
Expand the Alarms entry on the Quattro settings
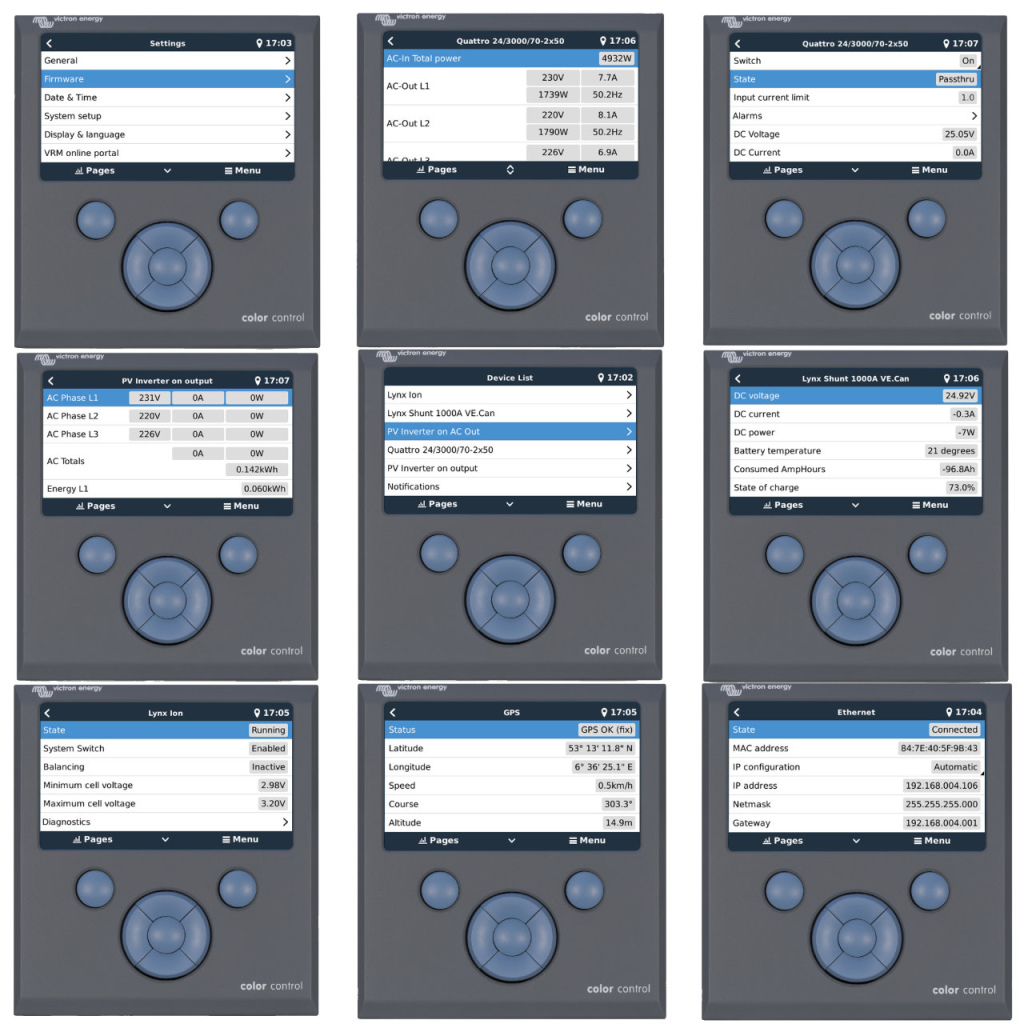(855, 115)
